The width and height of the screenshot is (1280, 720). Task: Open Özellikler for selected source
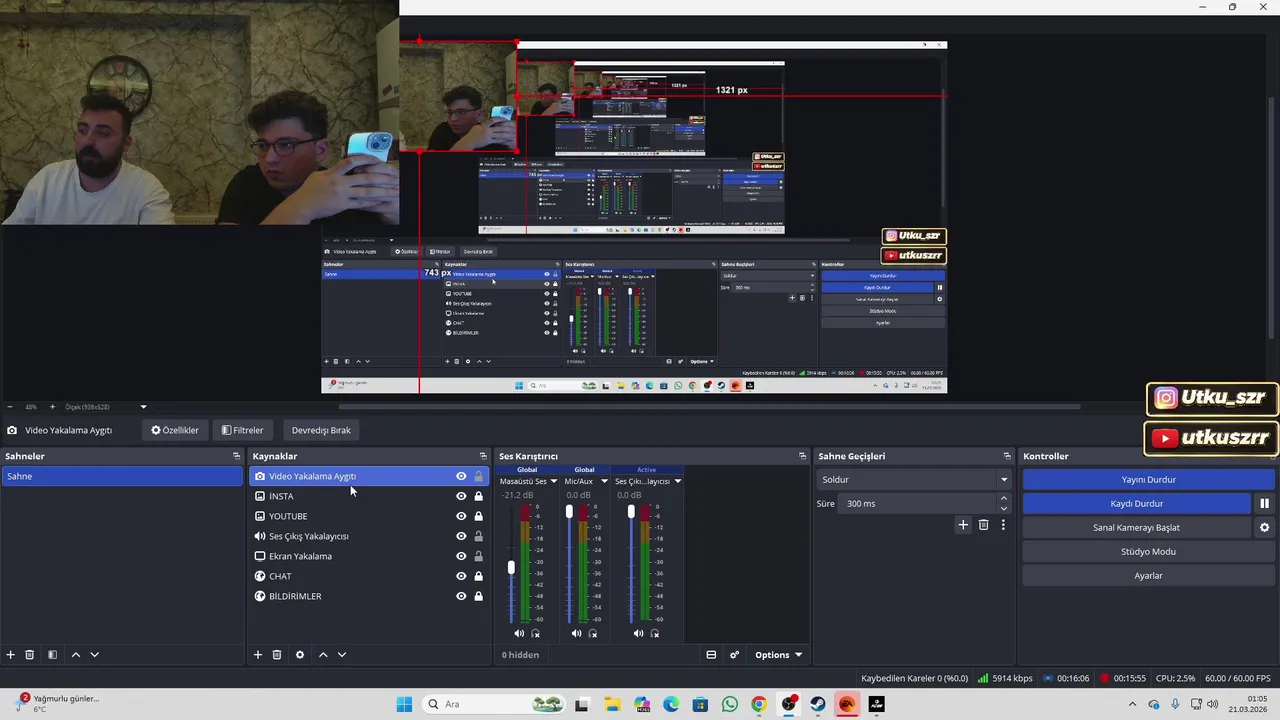pyautogui.click(x=175, y=430)
